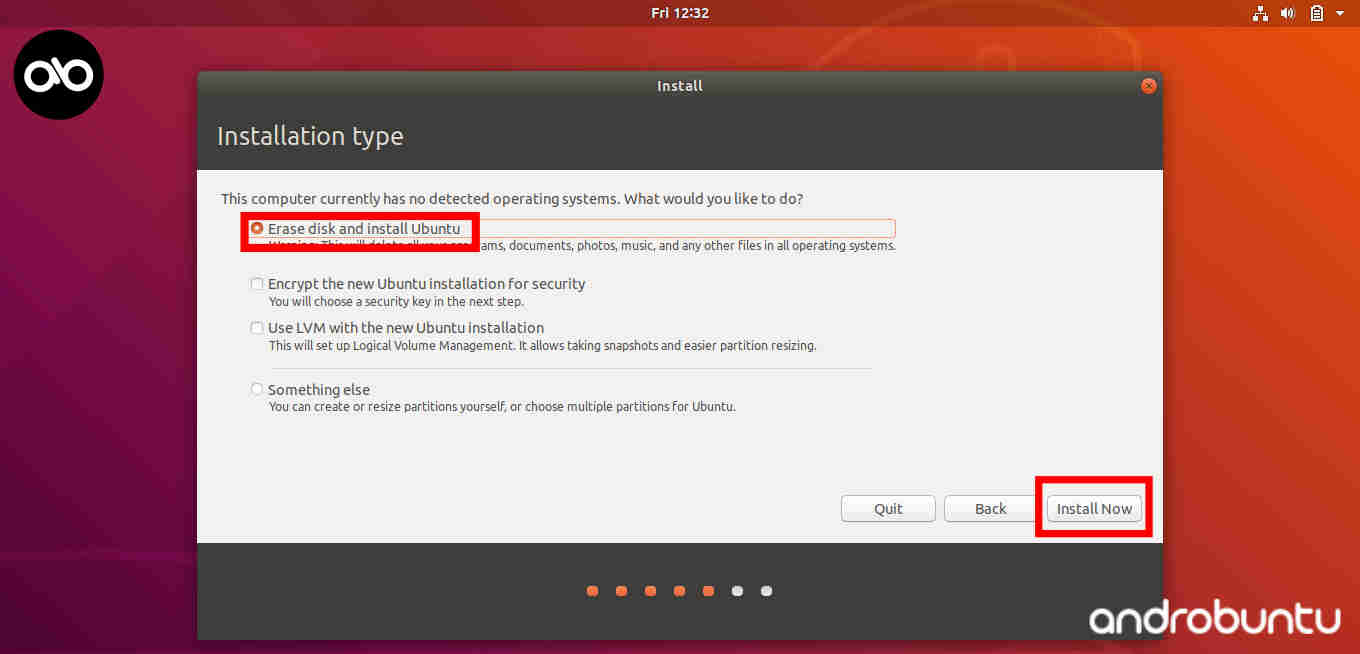The width and height of the screenshot is (1360, 654).
Task: Click the androbuntu watermark at bottom right
Action: pyautogui.click(x=1213, y=620)
